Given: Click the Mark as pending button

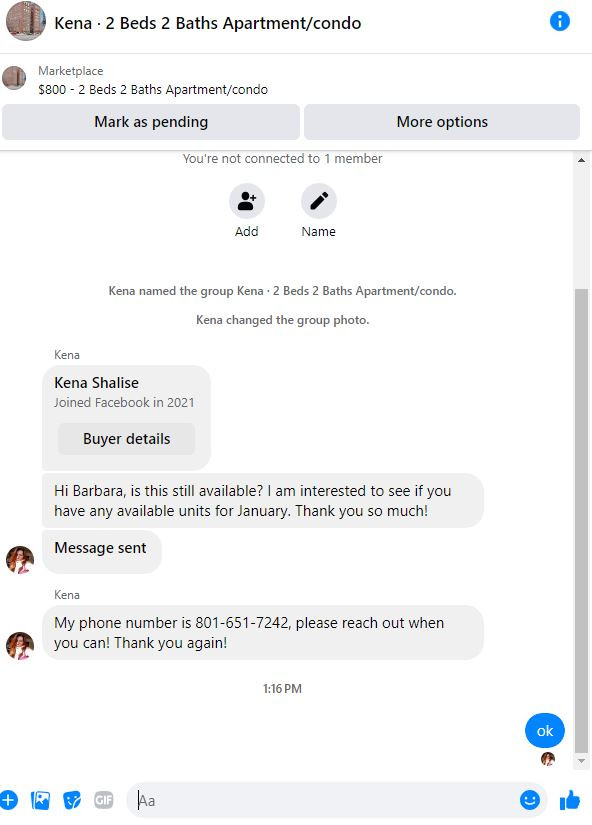Looking at the screenshot, I should point(151,122).
